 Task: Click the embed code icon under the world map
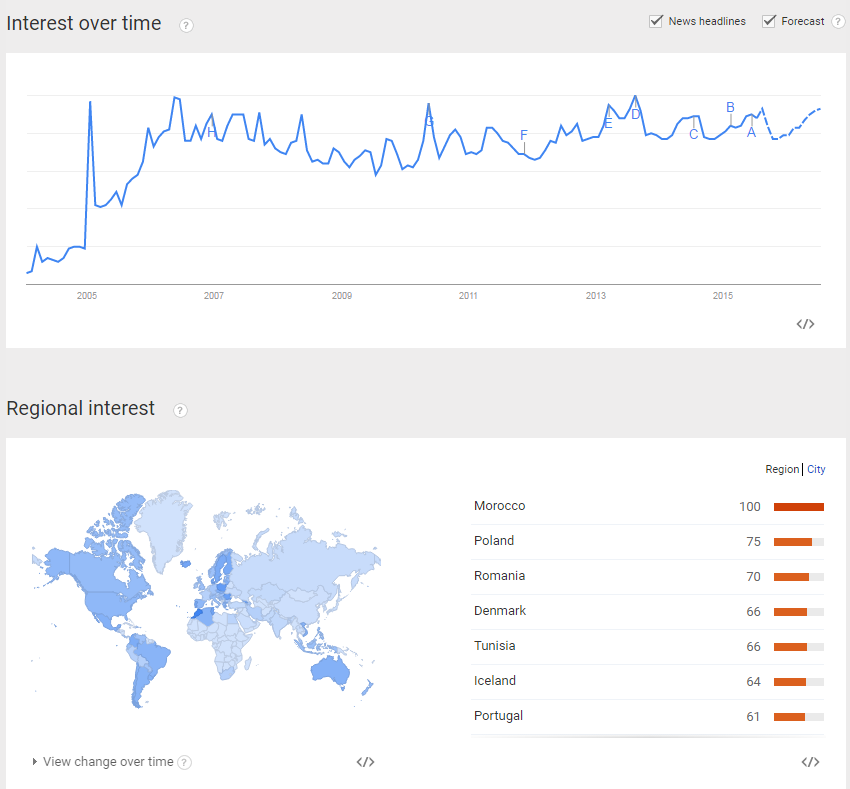(365, 762)
